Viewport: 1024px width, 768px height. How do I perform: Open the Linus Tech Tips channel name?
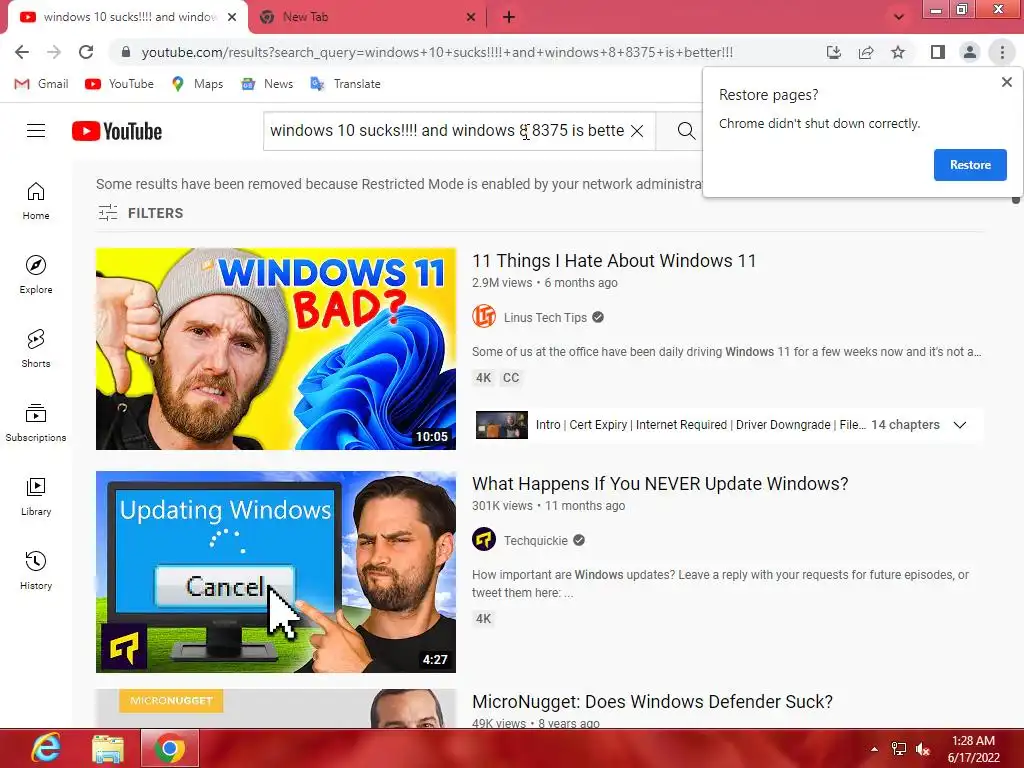(x=545, y=317)
